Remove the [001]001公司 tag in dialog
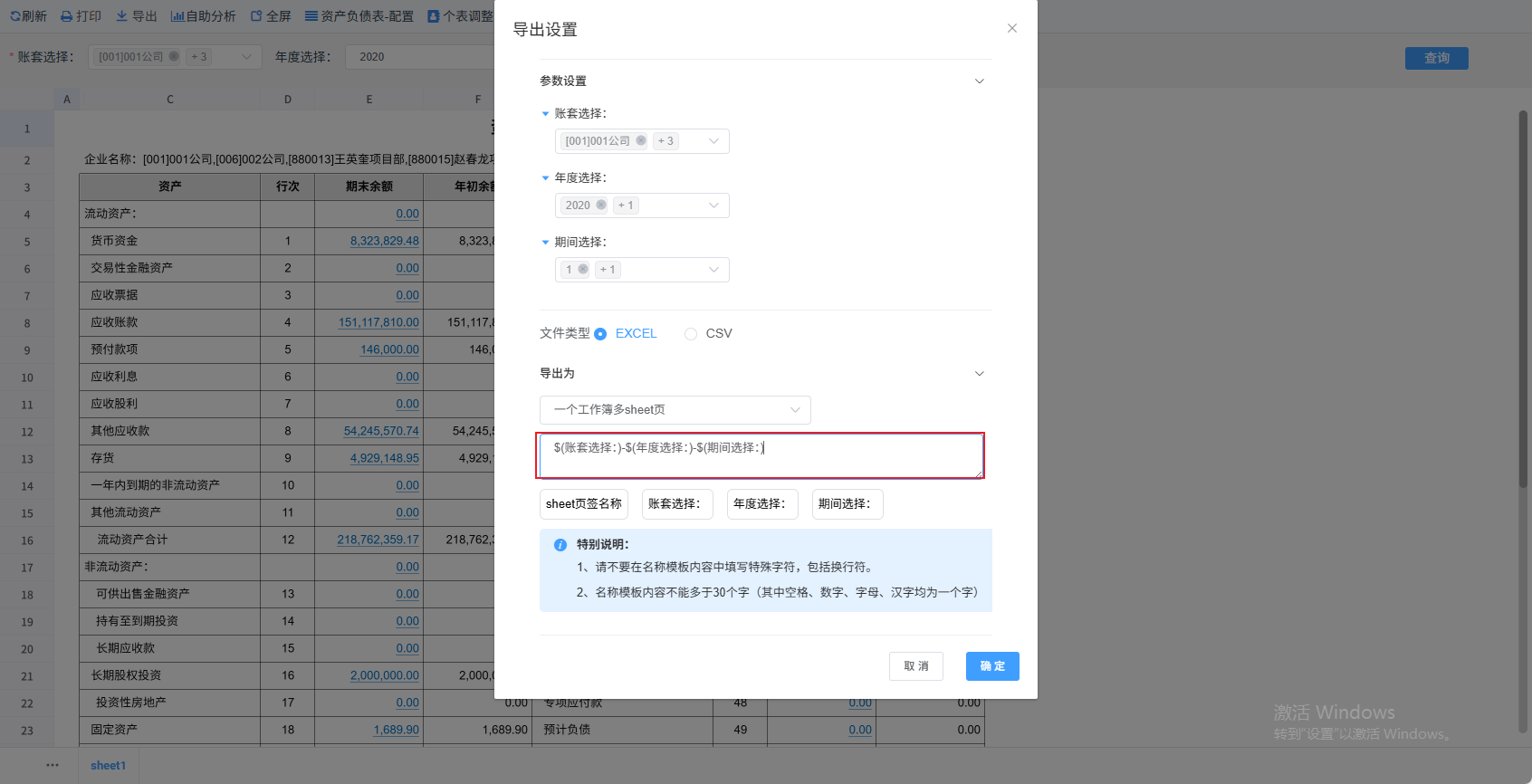1532x784 pixels. point(641,141)
